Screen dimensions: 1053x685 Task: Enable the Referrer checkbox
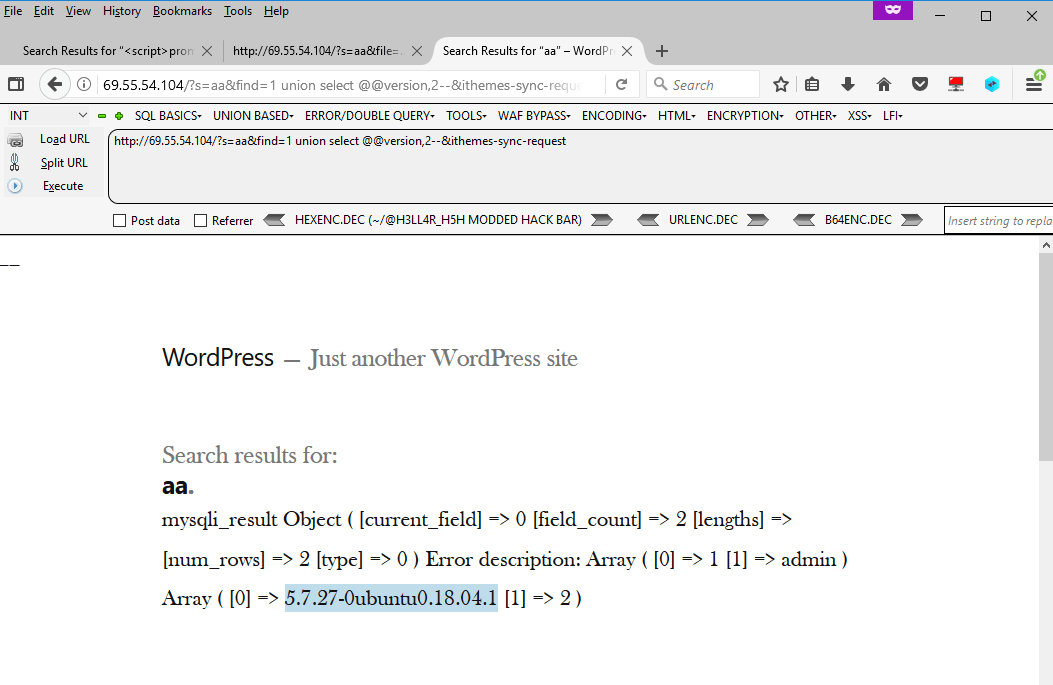pos(200,220)
